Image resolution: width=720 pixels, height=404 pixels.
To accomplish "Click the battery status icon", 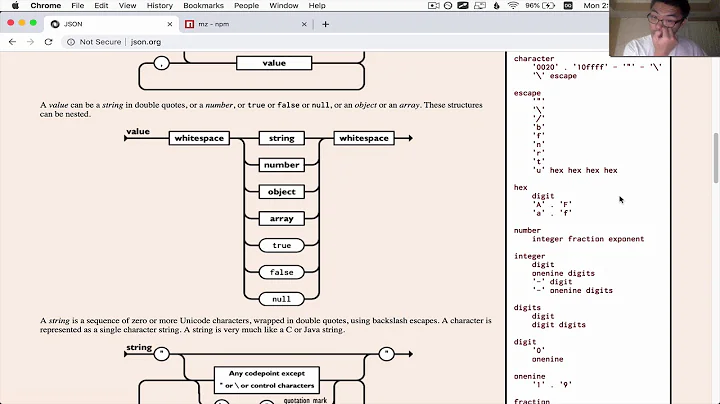I will [x=549, y=6].
